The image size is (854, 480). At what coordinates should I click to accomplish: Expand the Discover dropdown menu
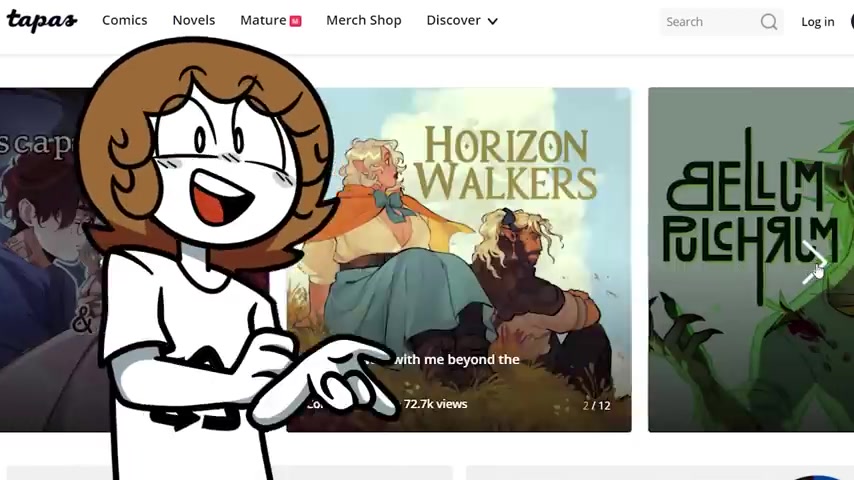point(462,20)
